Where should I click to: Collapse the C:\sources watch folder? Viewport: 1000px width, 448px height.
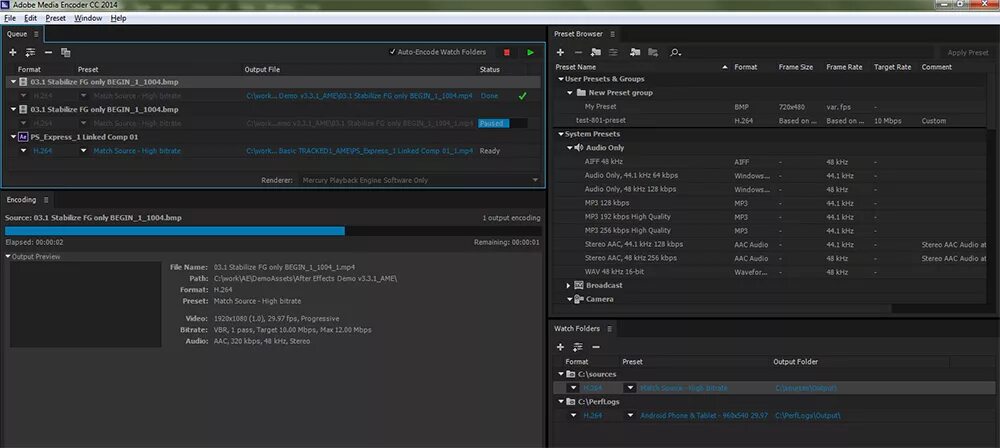(x=561, y=374)
